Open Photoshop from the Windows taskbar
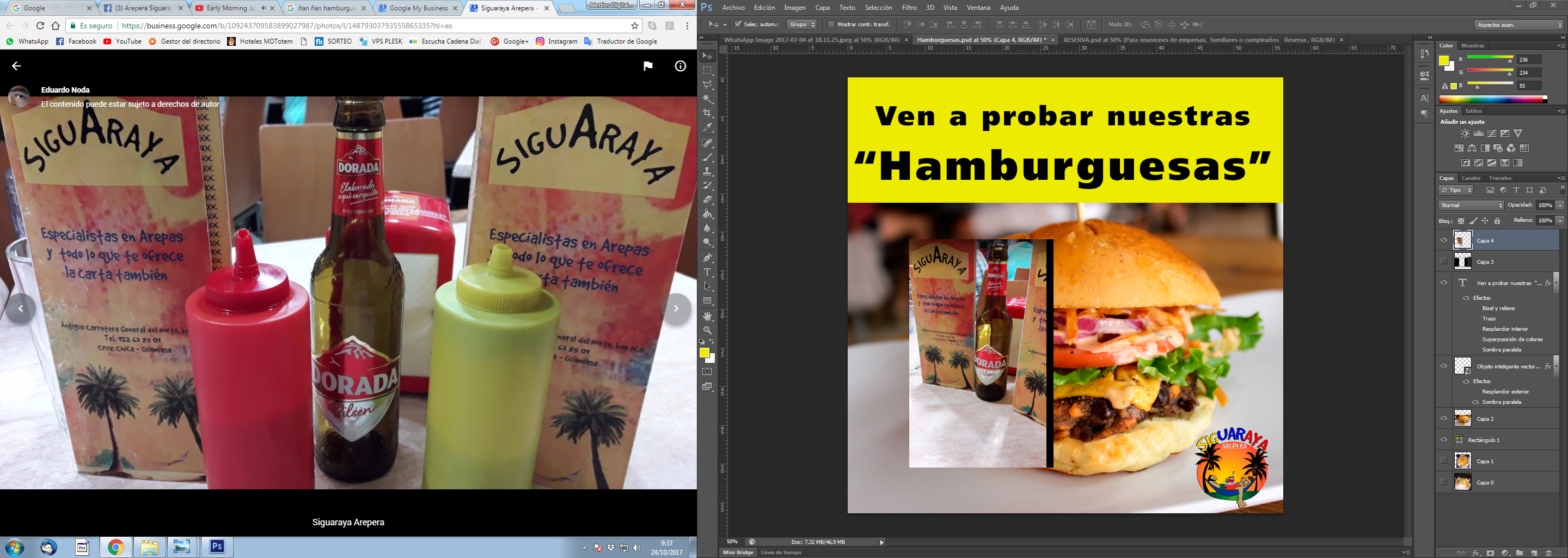The image size is (1568, 558). pyautogui.click(x=217, y=547)
